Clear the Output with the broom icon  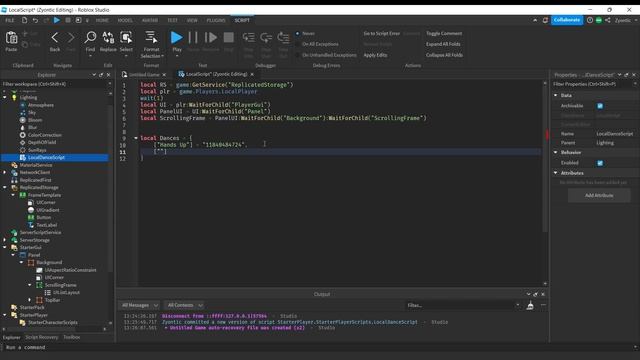pos(530,305)
